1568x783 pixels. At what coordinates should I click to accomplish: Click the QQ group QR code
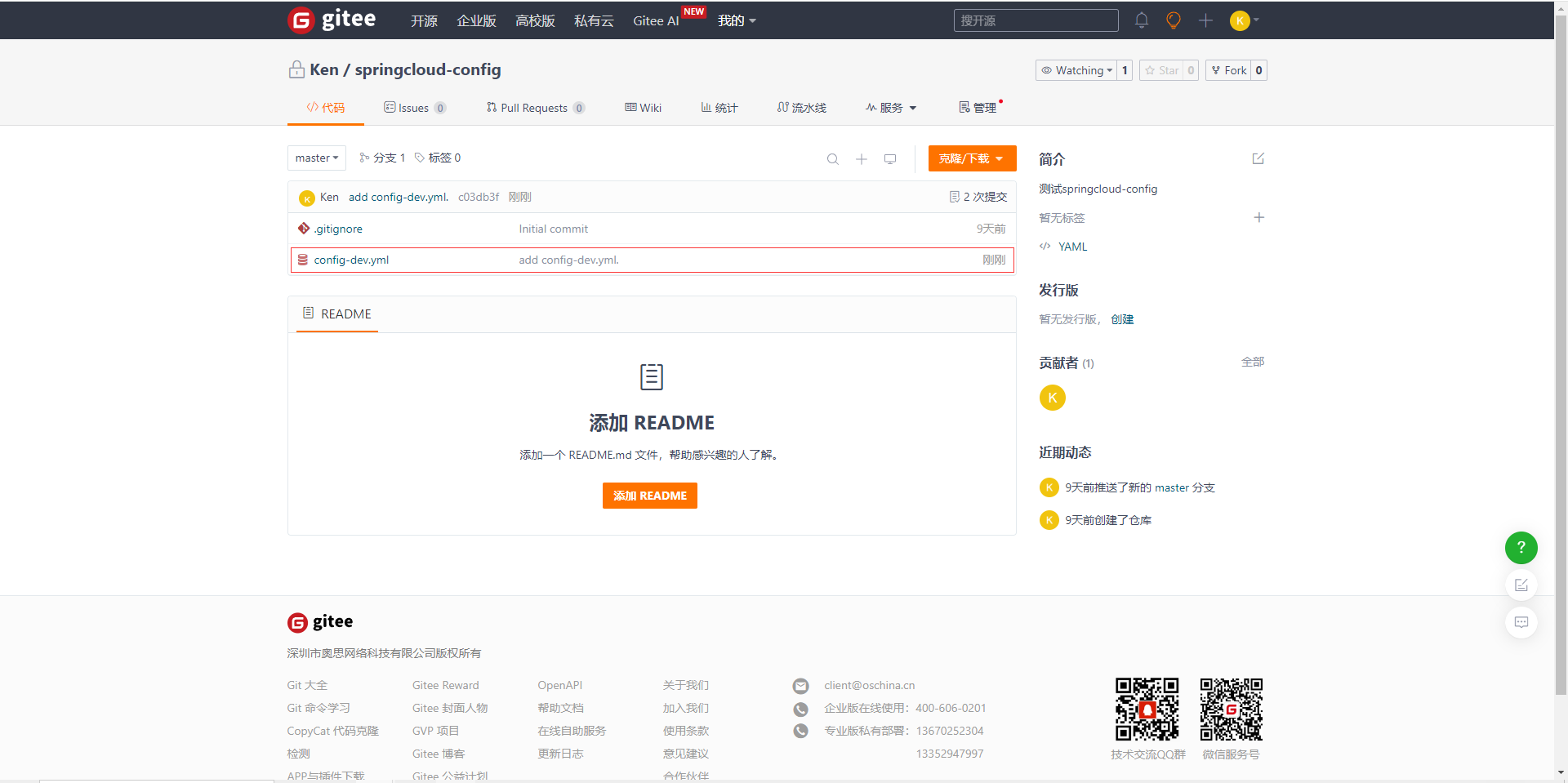(x=1147, y=709)
